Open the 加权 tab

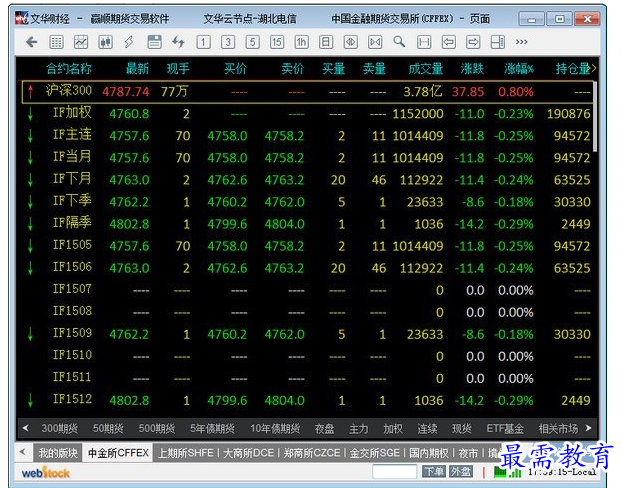click(x=393, y=428)
